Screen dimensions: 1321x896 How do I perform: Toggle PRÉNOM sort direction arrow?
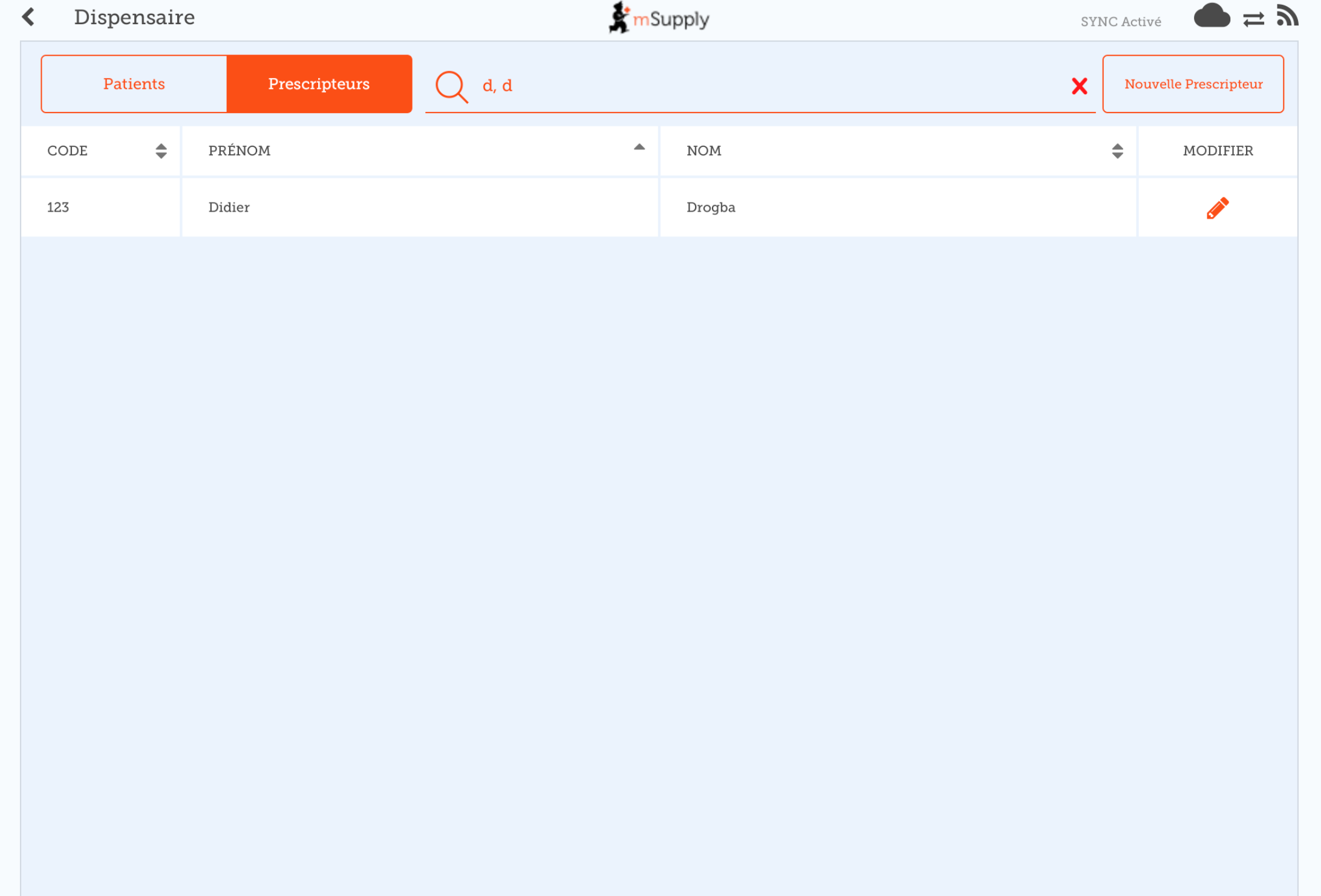click(x=639, y=148)
